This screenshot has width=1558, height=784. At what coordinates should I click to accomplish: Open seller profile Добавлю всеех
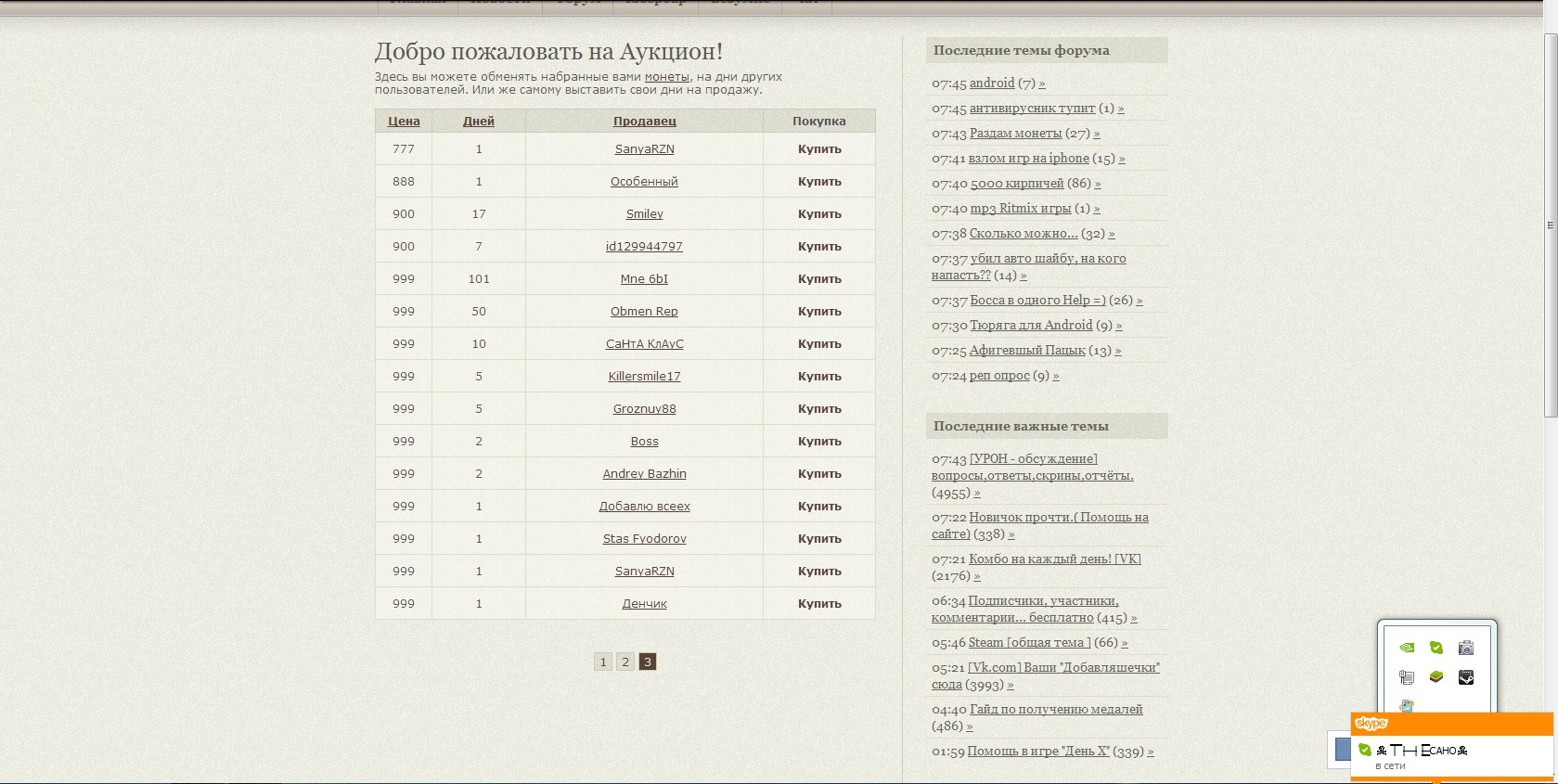click(644, 506)
